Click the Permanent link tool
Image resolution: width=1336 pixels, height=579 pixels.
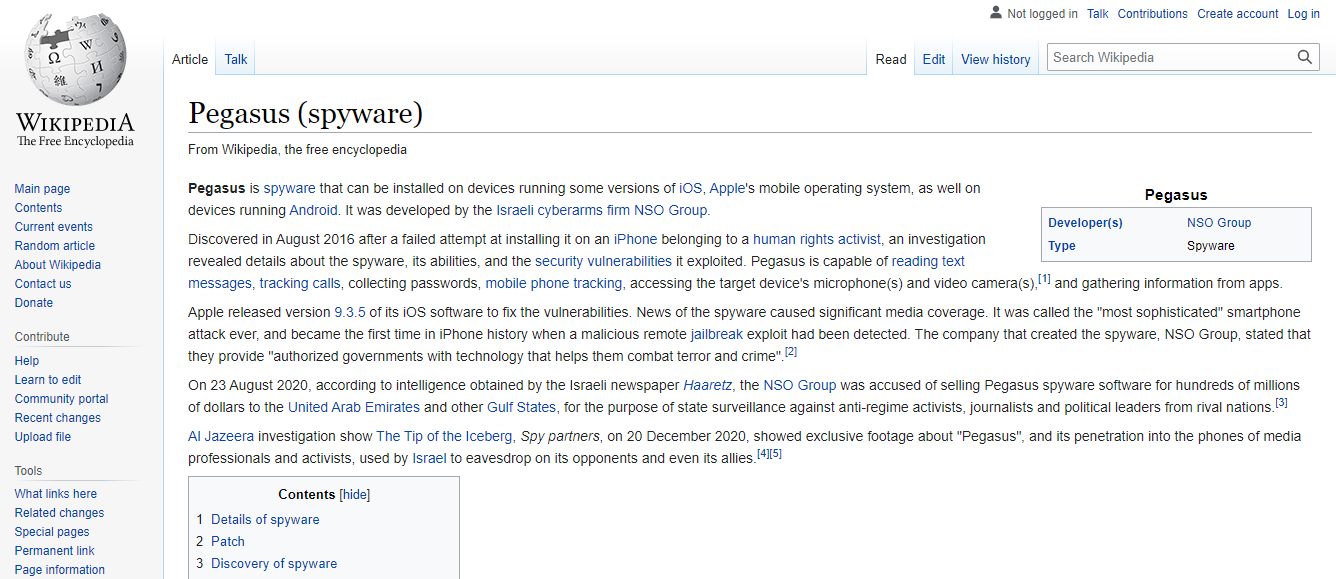(55, 551)
